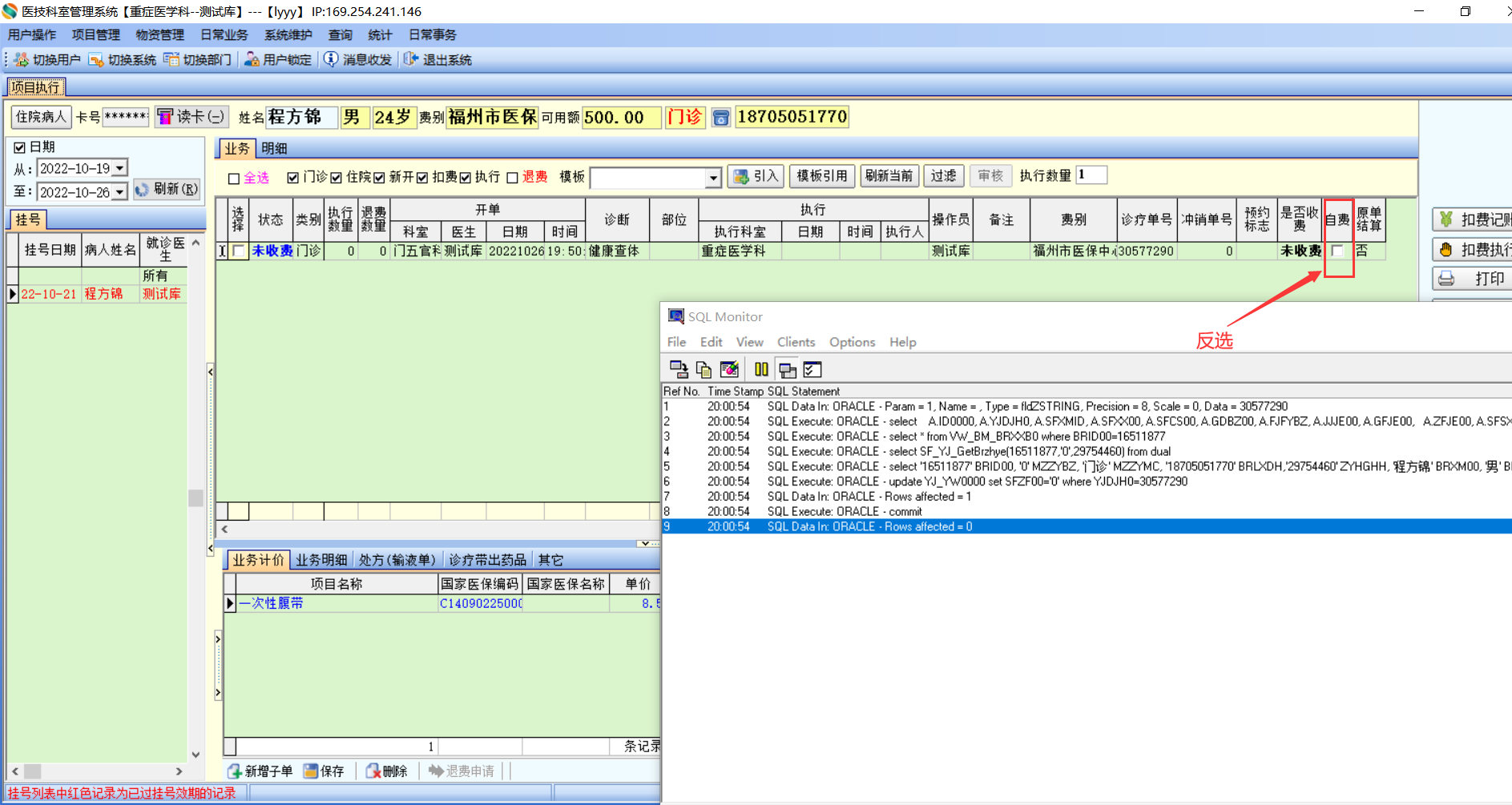This screenshot has height=805, width=1512.
Task: Check the 全选 select-all checkbox
Action: tap(234, 179)
